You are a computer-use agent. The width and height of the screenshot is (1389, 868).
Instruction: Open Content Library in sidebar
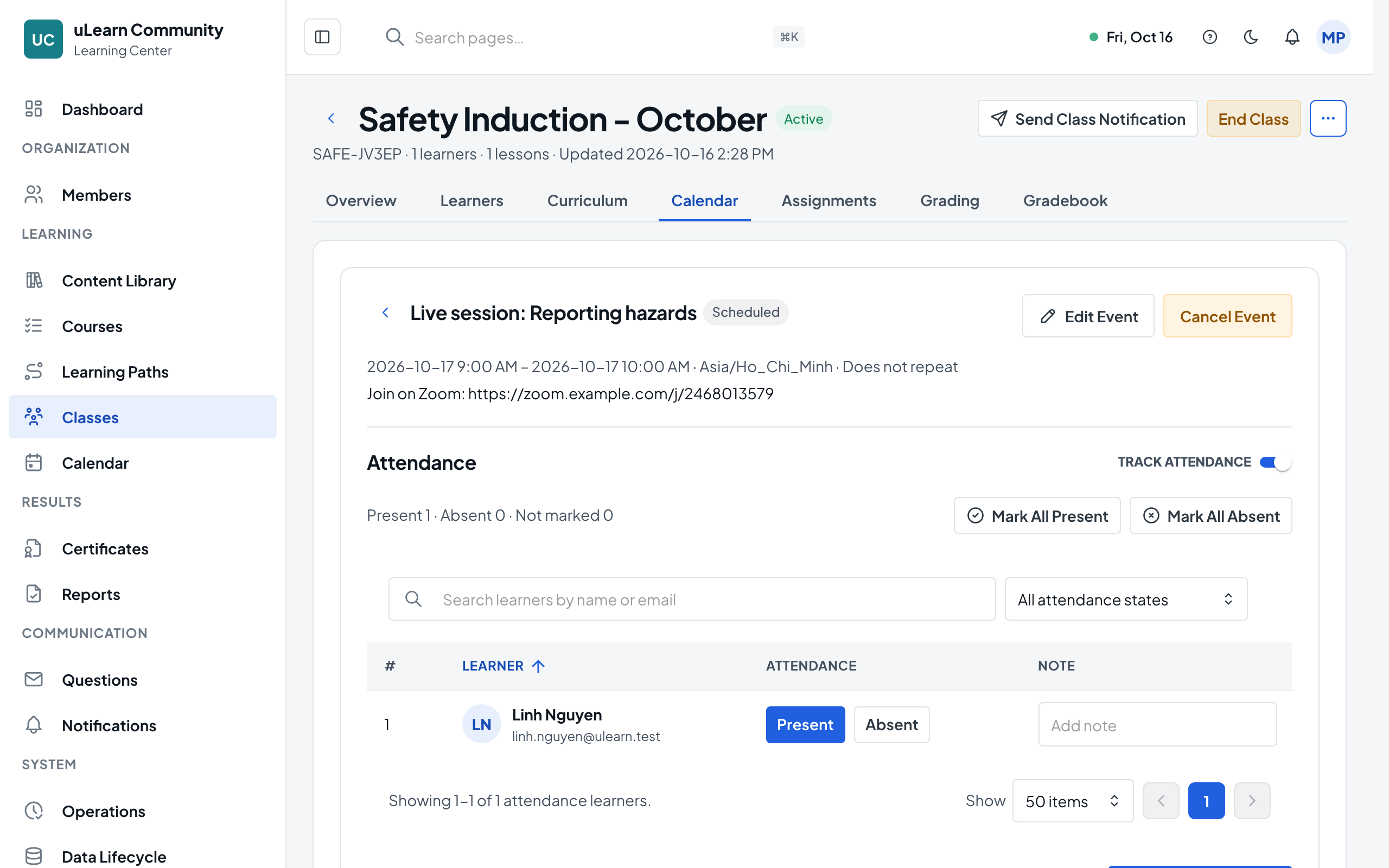pos(142,280)
